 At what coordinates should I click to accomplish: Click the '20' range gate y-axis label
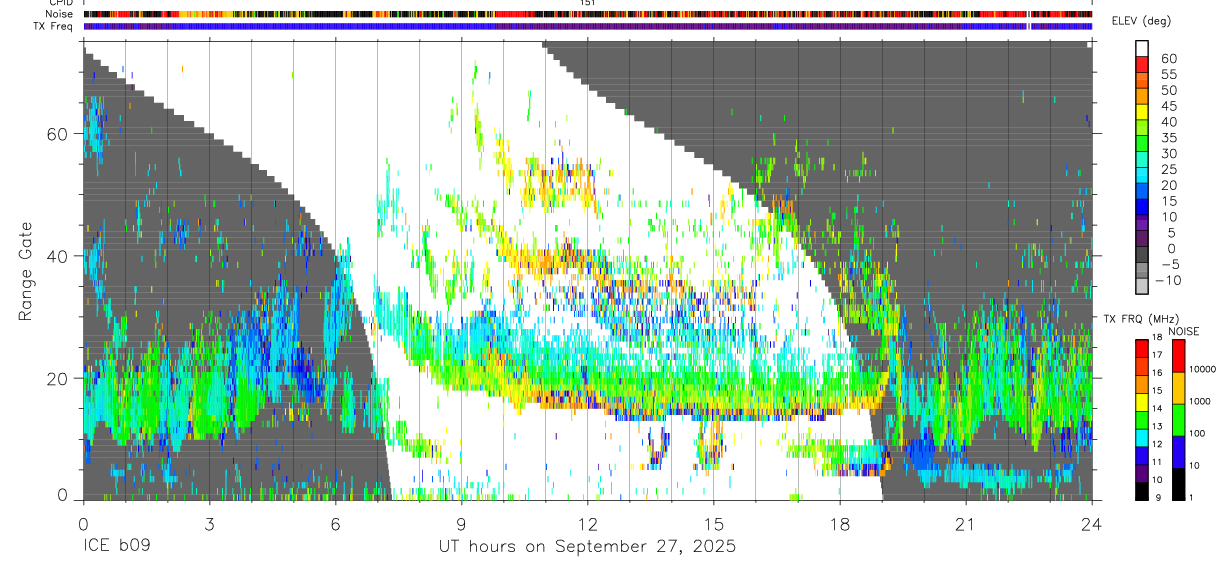pos(57,378)
